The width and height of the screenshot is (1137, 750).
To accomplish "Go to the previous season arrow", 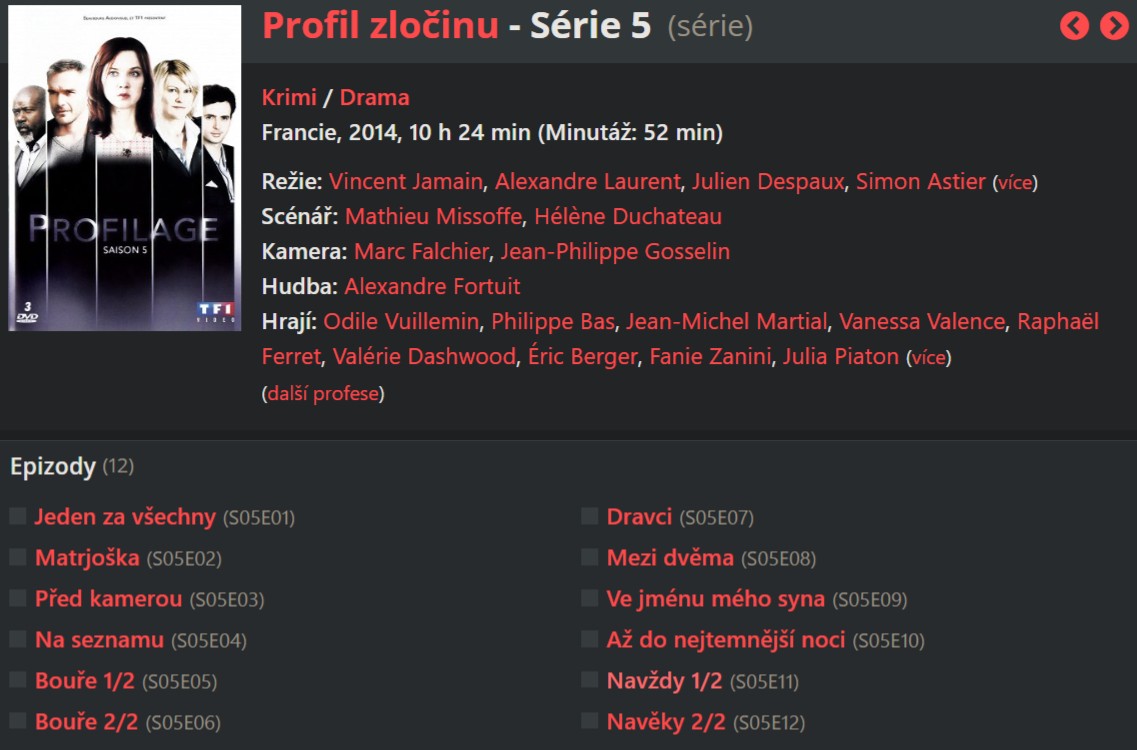I will 1074,25.
